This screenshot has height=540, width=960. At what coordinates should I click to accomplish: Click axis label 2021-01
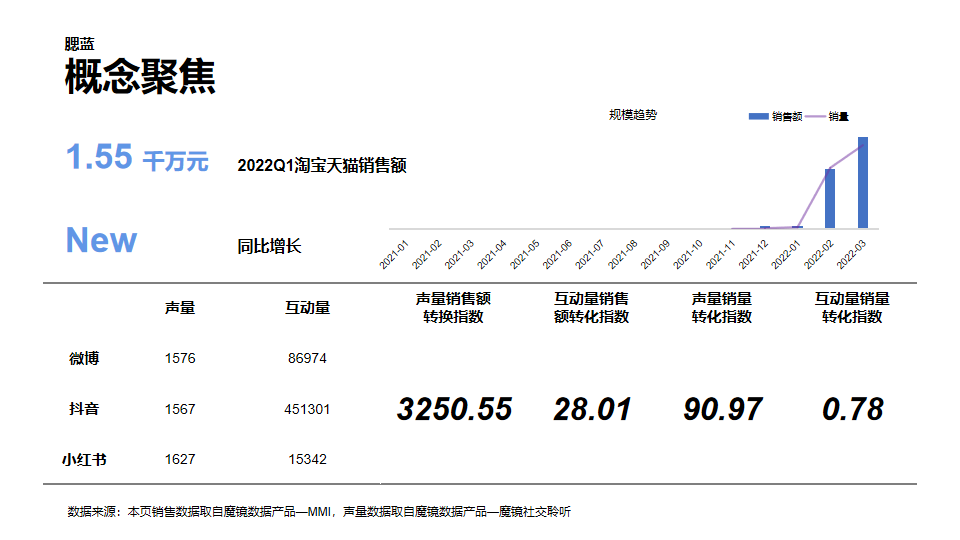click(x=394, y=255)
